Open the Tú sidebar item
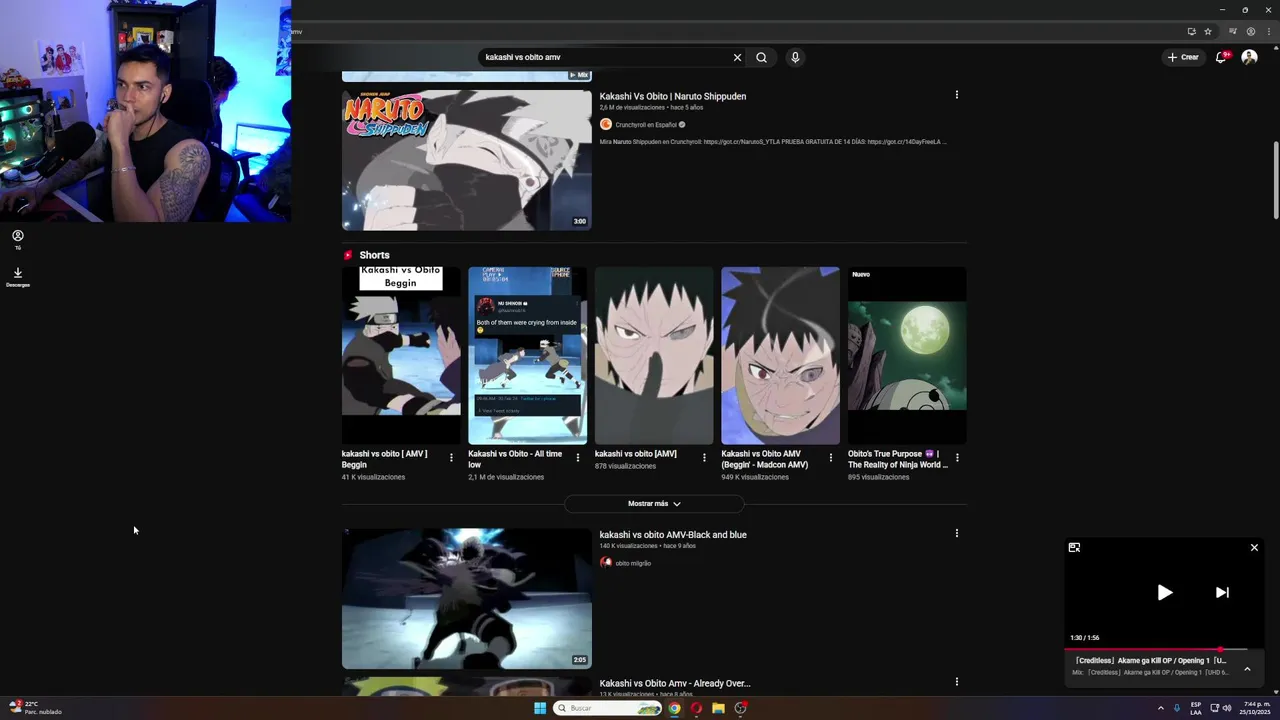 pyautogui.click(x=18, y=240)
